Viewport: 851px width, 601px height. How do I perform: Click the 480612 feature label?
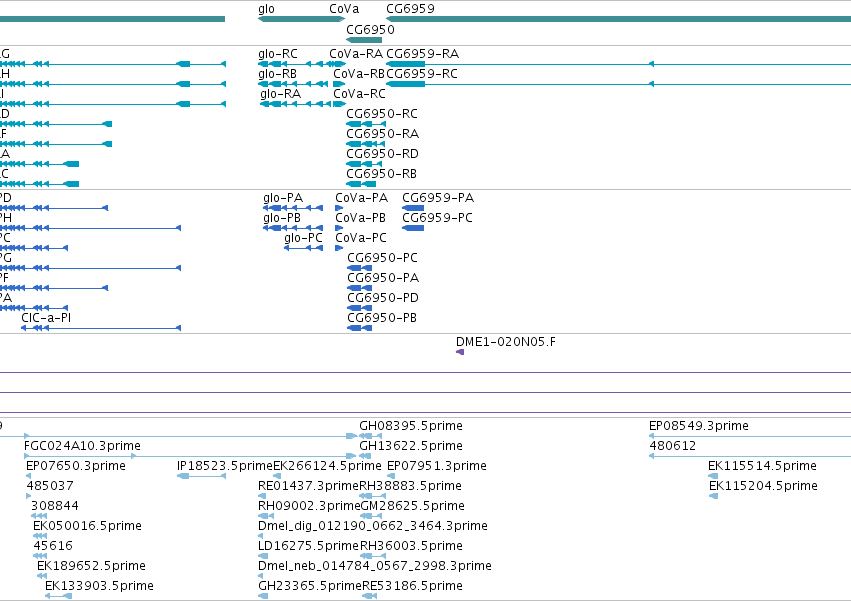tap(672, 446)
